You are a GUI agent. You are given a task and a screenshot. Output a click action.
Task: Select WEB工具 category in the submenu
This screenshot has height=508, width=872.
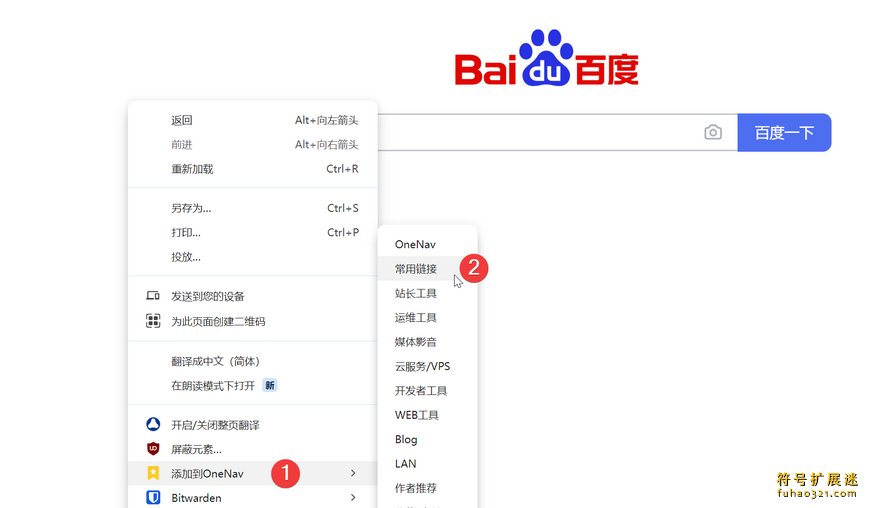coord(427,415)
